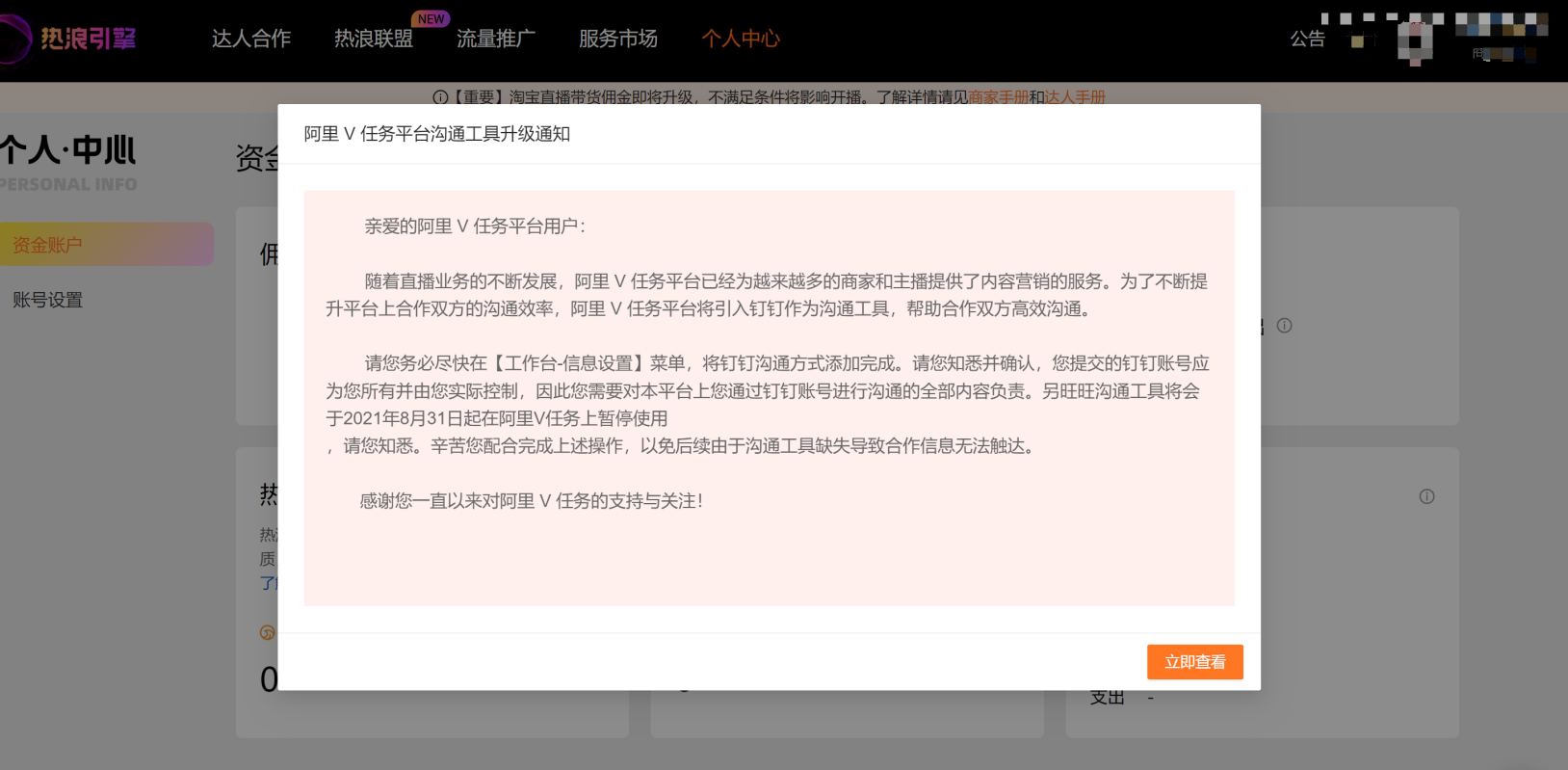Click the blue 了解 link in the 热浪 card
This screenshot has width=1568, height=770.
pos(269,583)
